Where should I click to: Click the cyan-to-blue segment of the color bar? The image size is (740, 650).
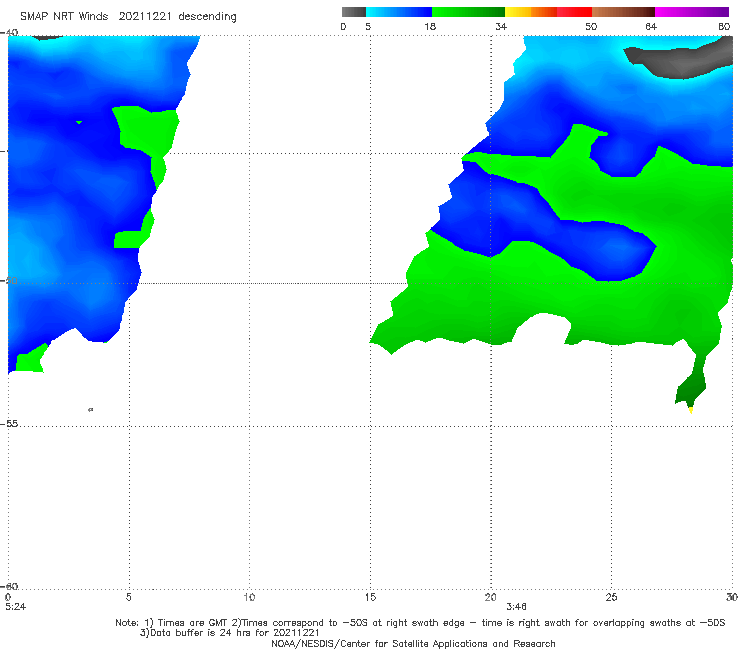point(399,12)
